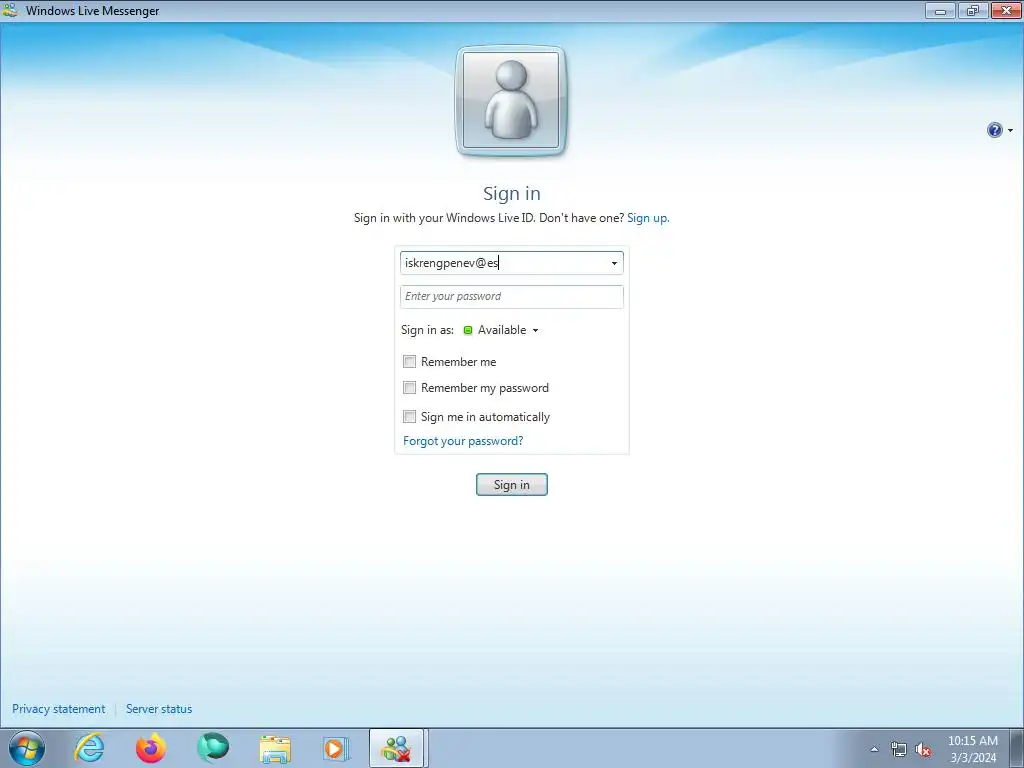Click the Sign in button
The image size is (1024, 768).
[x=511, y=485]
